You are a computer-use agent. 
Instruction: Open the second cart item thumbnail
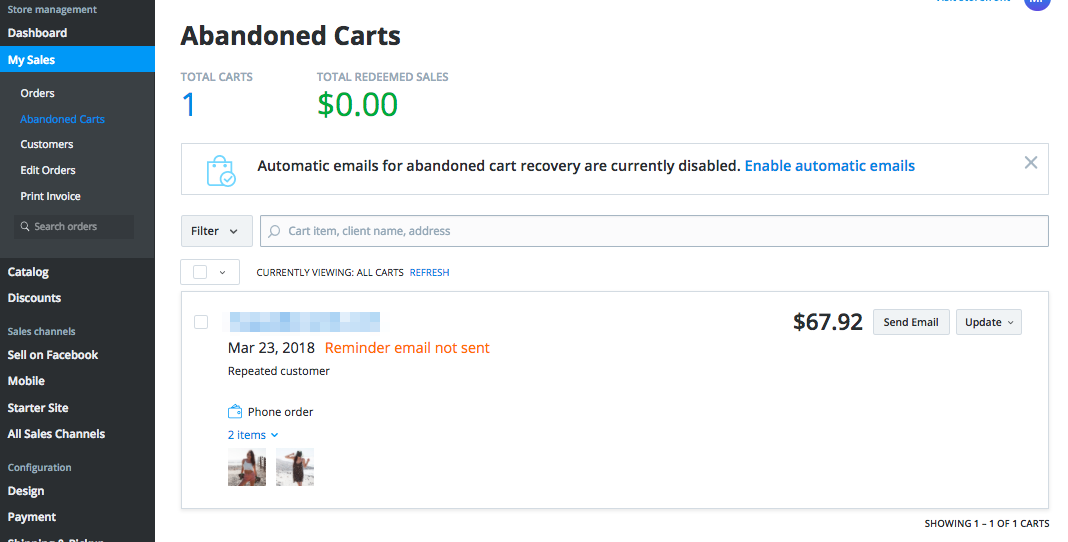tap(295, 467)
